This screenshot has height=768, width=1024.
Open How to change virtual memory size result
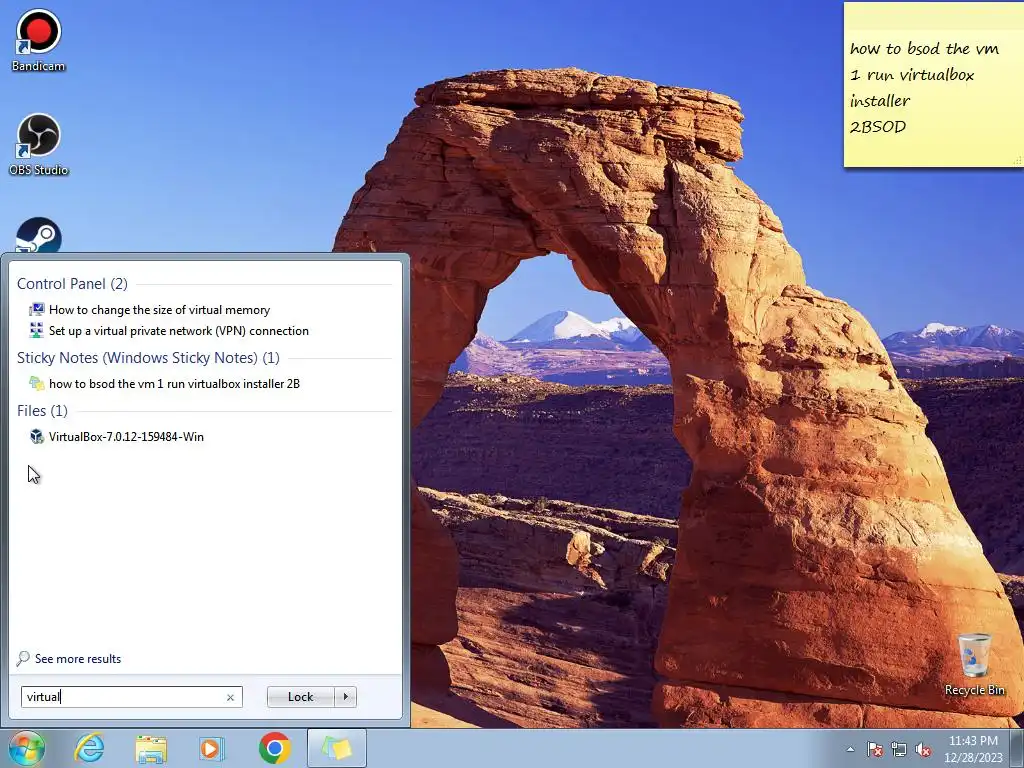159,310
